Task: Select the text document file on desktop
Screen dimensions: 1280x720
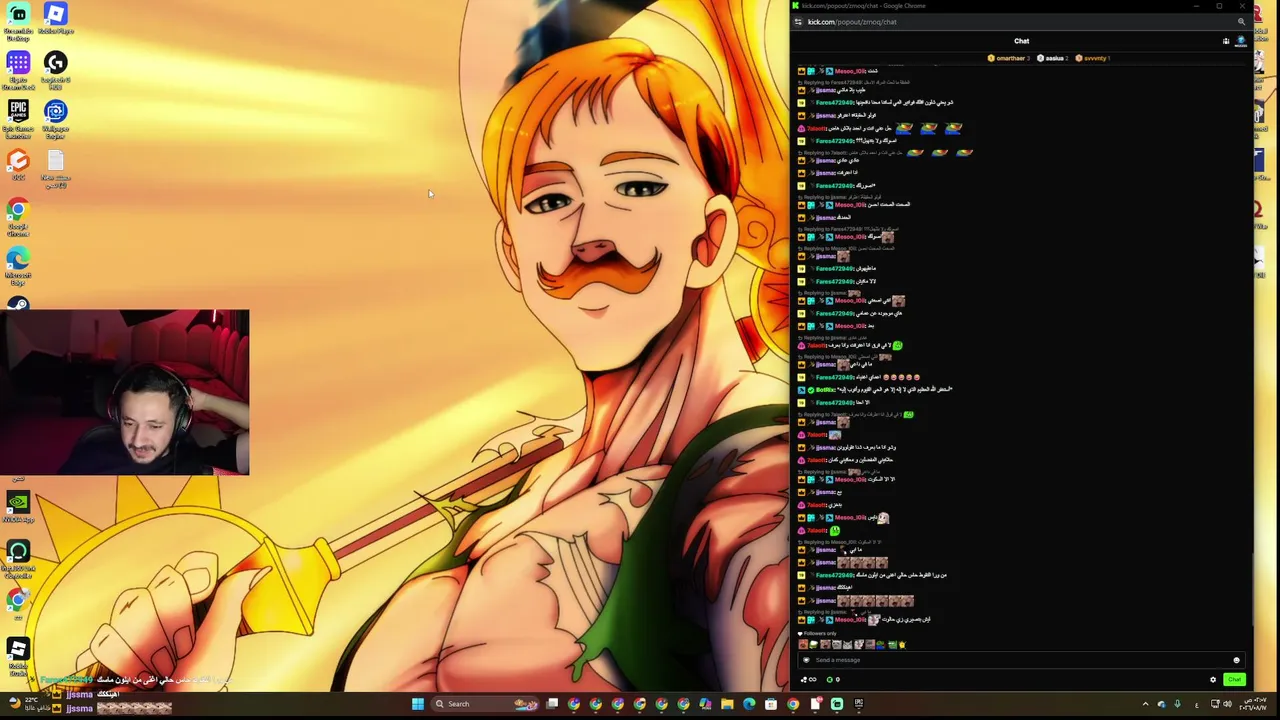Action: coord(55,170)
